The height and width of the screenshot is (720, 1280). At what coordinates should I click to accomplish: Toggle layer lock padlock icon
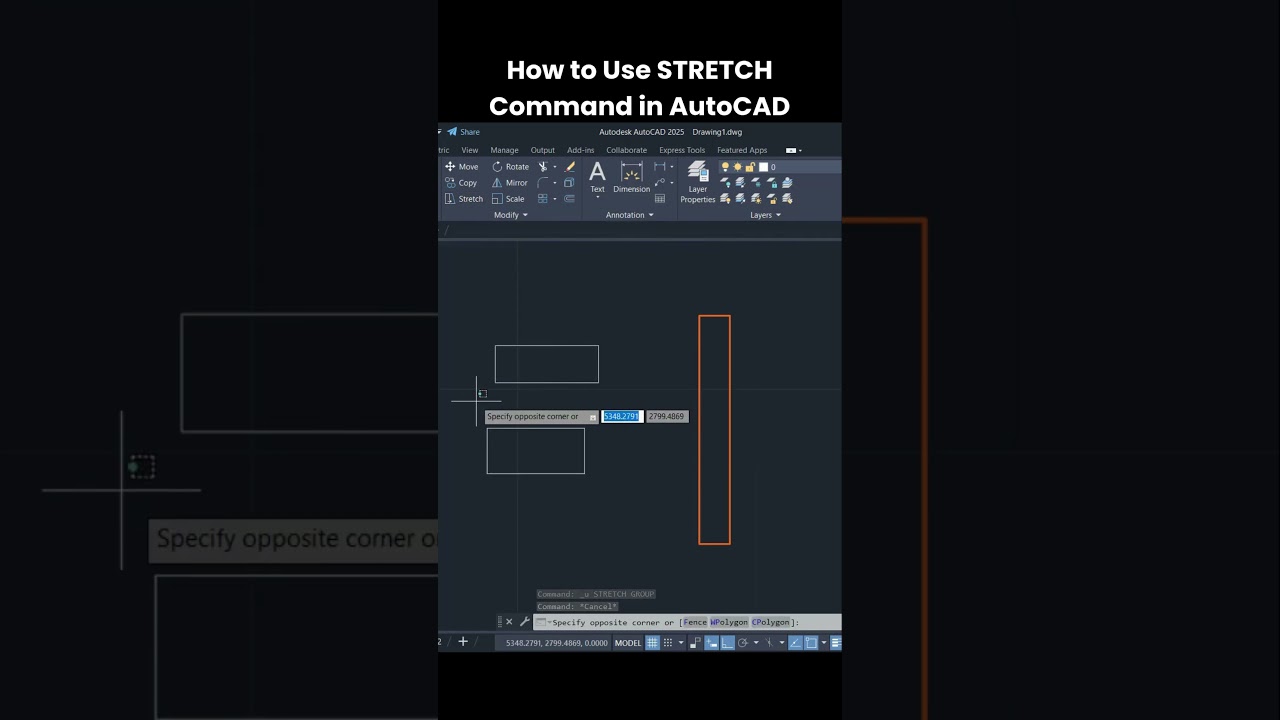click(x=750, y=167)
